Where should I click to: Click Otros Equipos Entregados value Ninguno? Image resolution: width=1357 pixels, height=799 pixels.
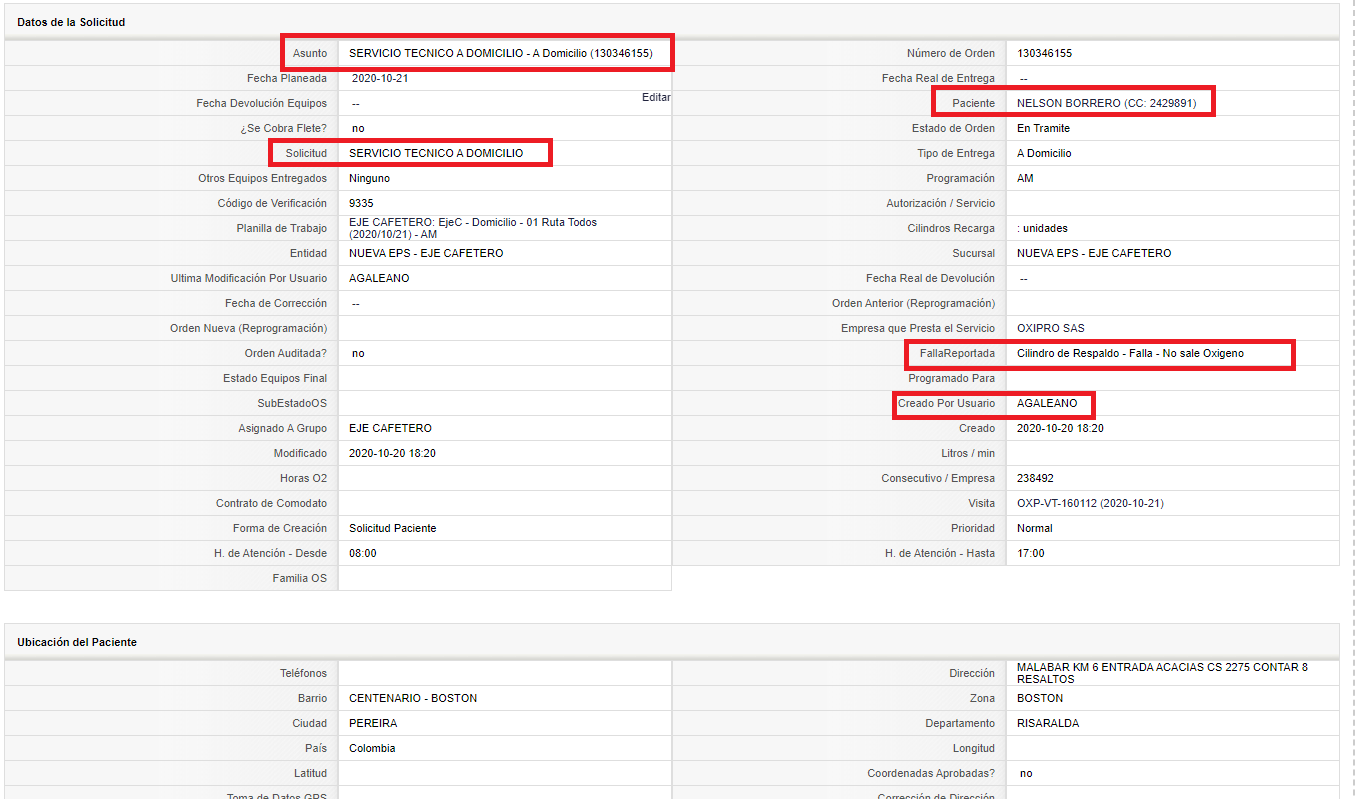click(x=369, y=178)
